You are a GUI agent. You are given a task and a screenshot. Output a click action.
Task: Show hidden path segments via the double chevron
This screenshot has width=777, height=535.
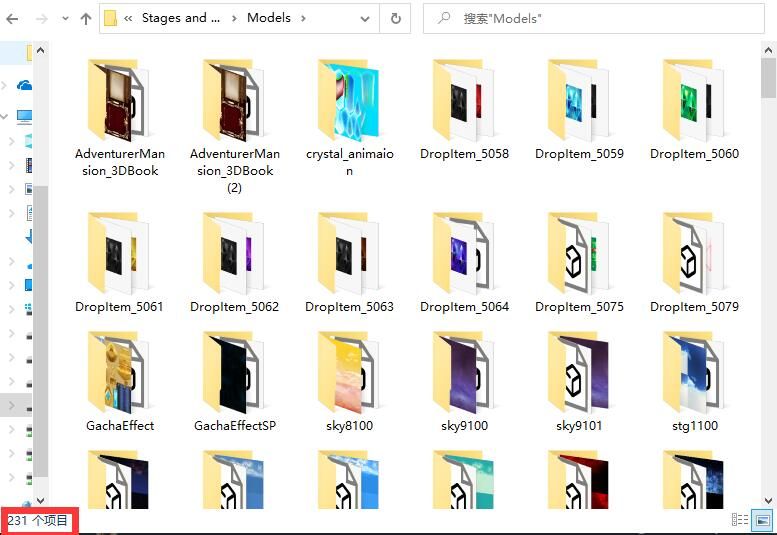click(128, 19)
